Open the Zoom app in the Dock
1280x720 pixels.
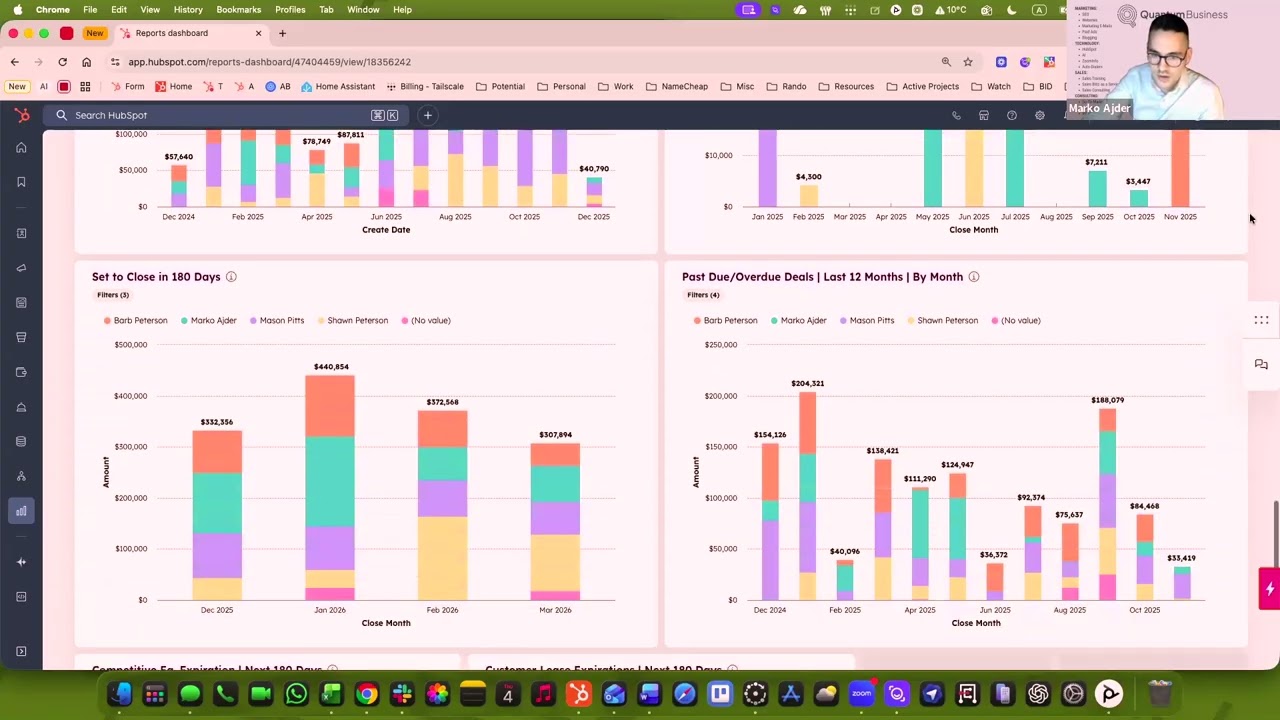861,694
